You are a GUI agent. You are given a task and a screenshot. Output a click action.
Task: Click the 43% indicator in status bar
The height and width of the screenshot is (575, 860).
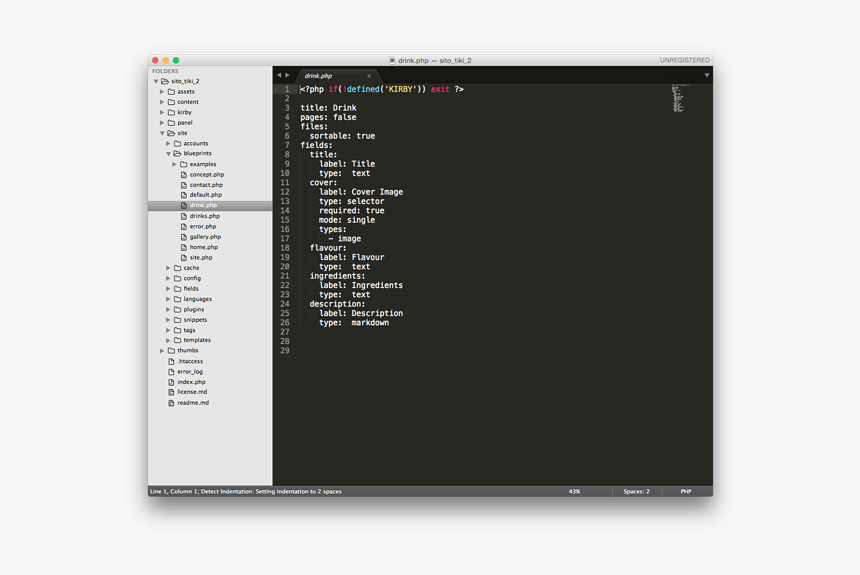(x=574, y=492)
